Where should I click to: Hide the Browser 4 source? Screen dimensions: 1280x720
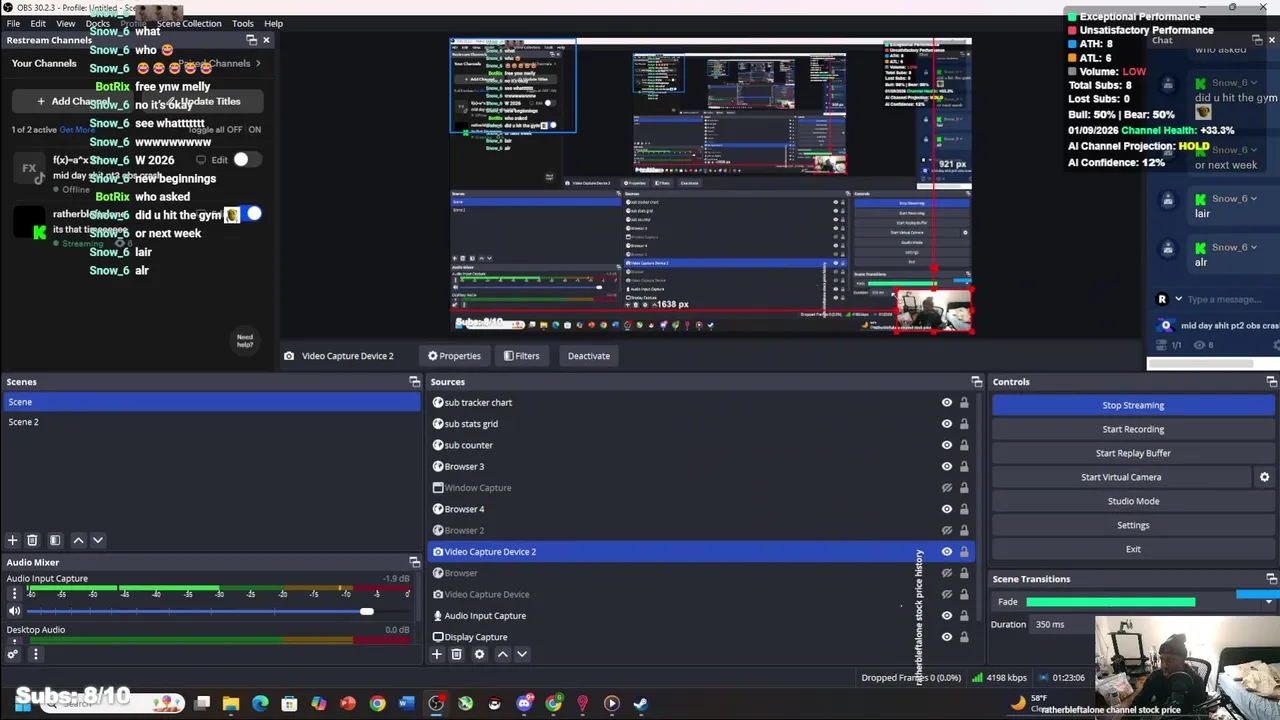pyautogui.click(x=946, y=509)
